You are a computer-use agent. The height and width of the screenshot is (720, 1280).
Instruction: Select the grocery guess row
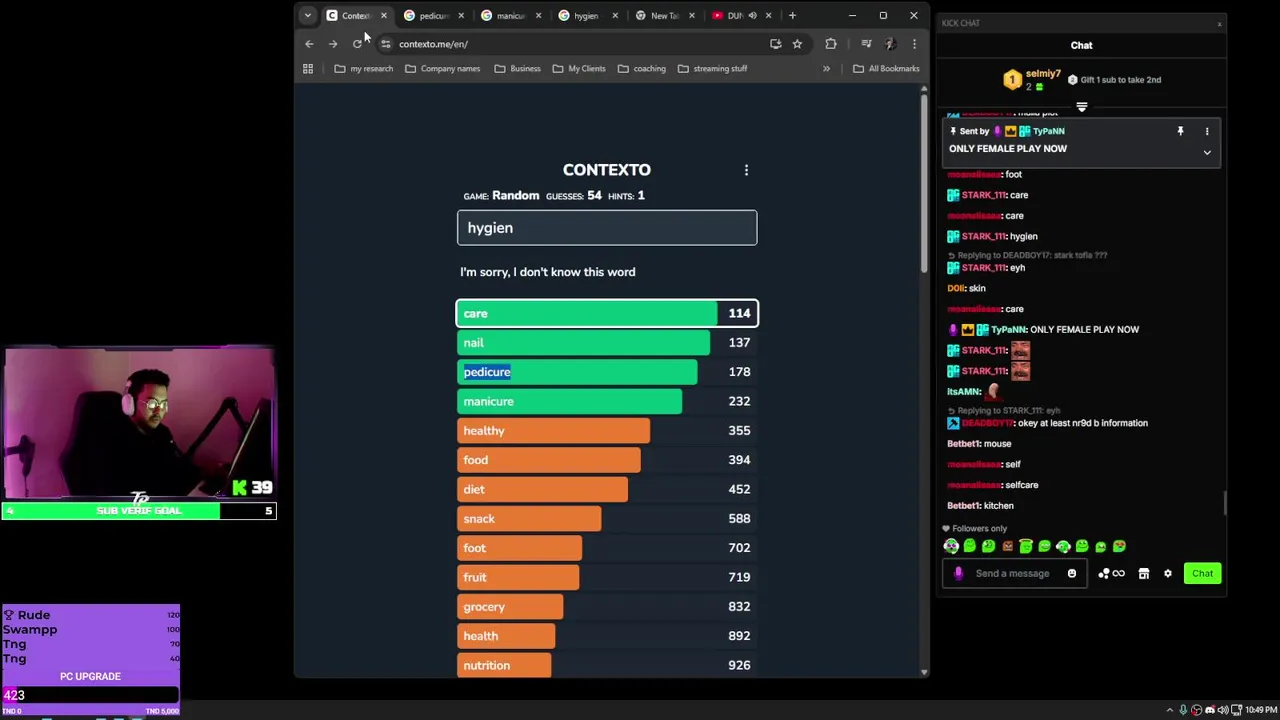point(607,607)
